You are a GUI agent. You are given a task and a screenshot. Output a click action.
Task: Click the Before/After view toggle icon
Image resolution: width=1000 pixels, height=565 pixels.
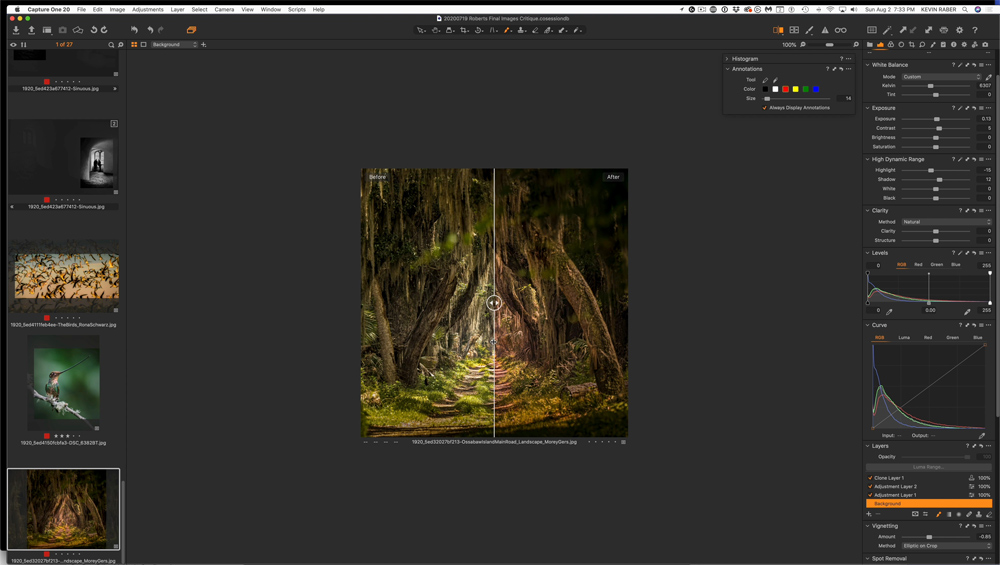[x=778, y=30]
